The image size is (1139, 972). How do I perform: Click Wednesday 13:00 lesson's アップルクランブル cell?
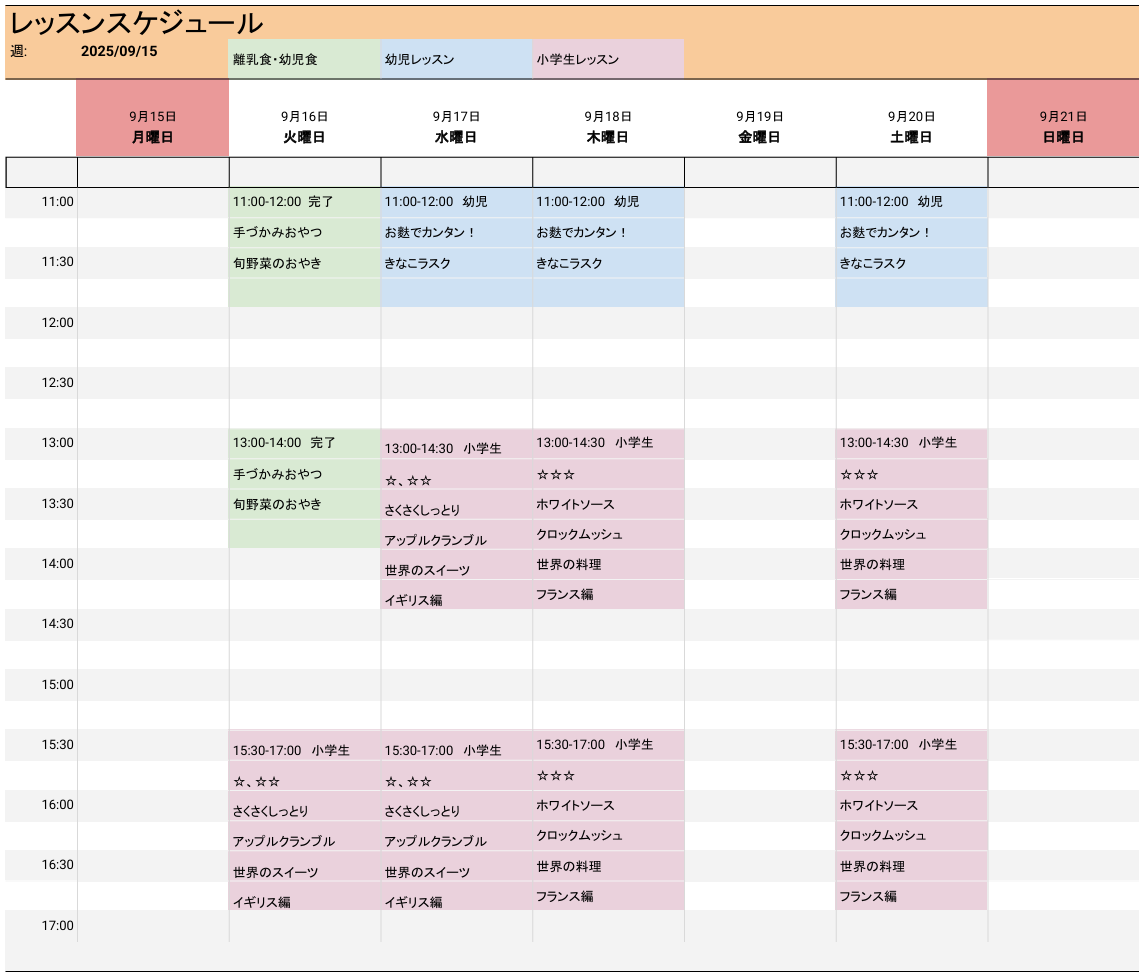pos(456,534)
